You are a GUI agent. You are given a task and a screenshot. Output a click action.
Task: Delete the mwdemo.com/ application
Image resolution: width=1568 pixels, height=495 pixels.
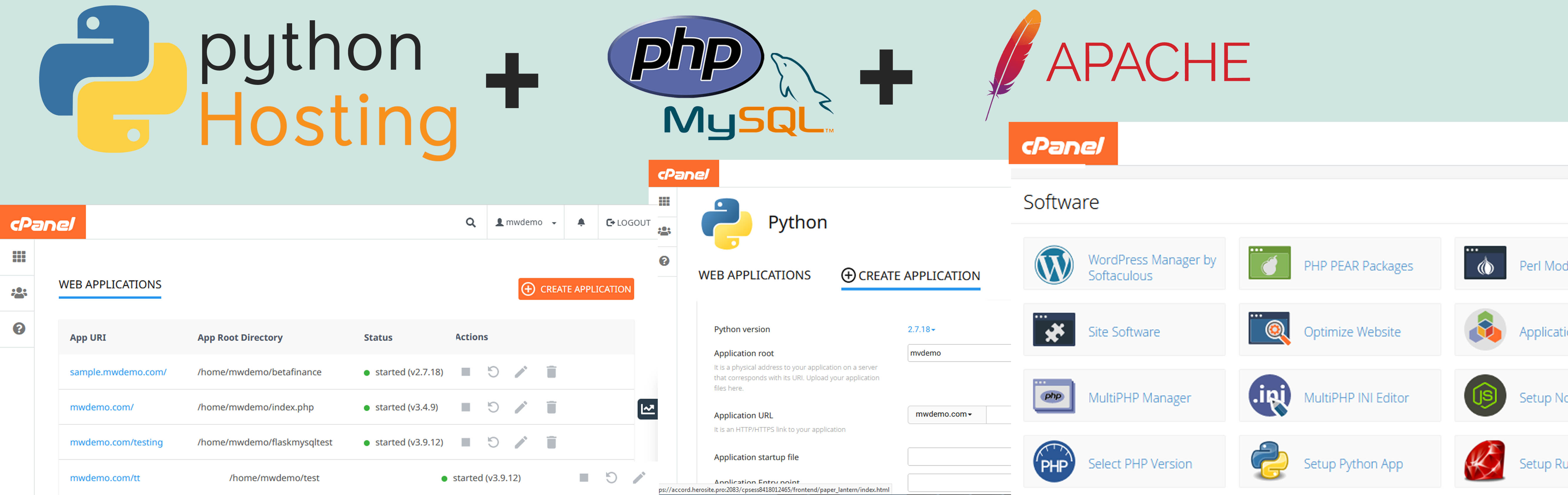[x=551, y=407]
